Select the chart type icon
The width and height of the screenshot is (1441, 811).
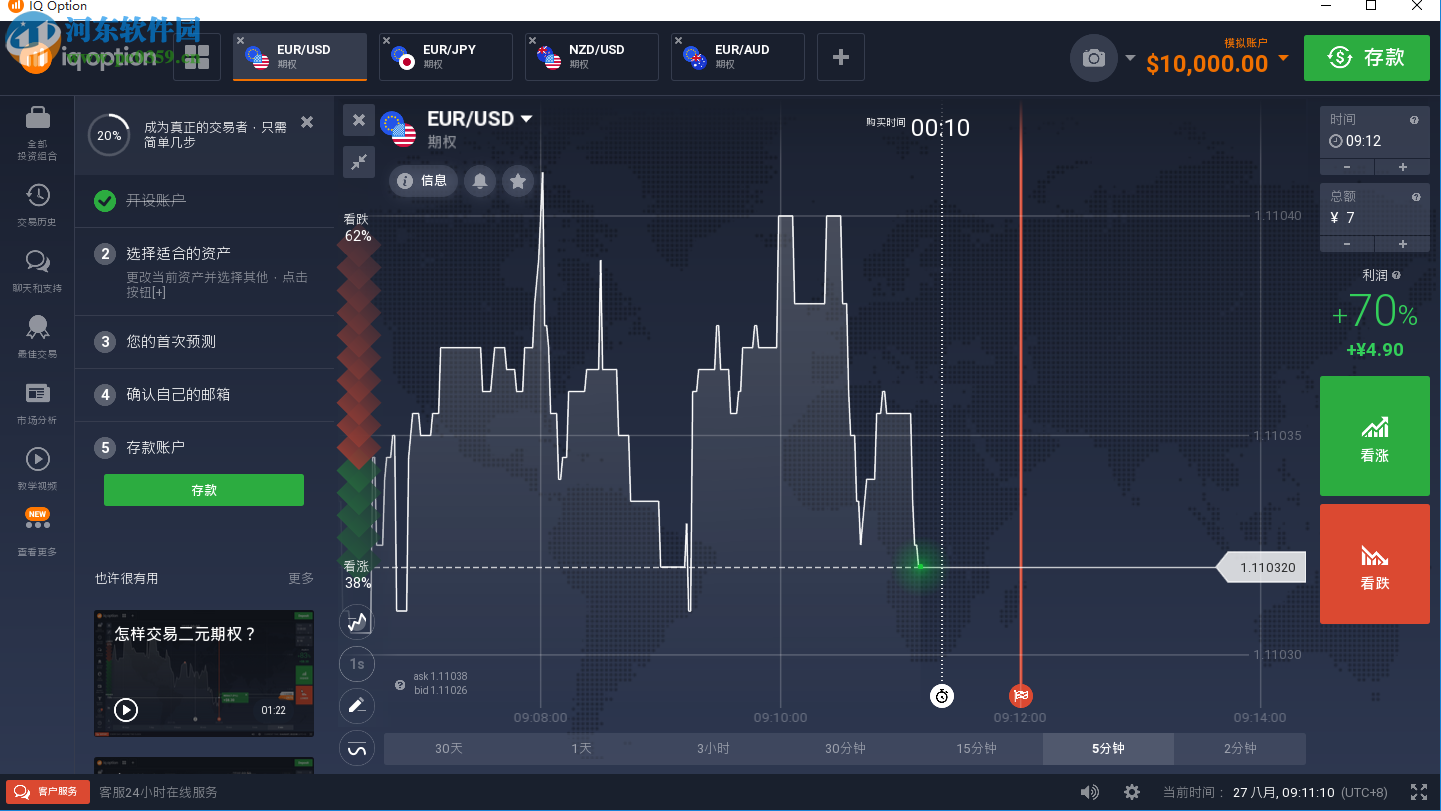[357, 621]
